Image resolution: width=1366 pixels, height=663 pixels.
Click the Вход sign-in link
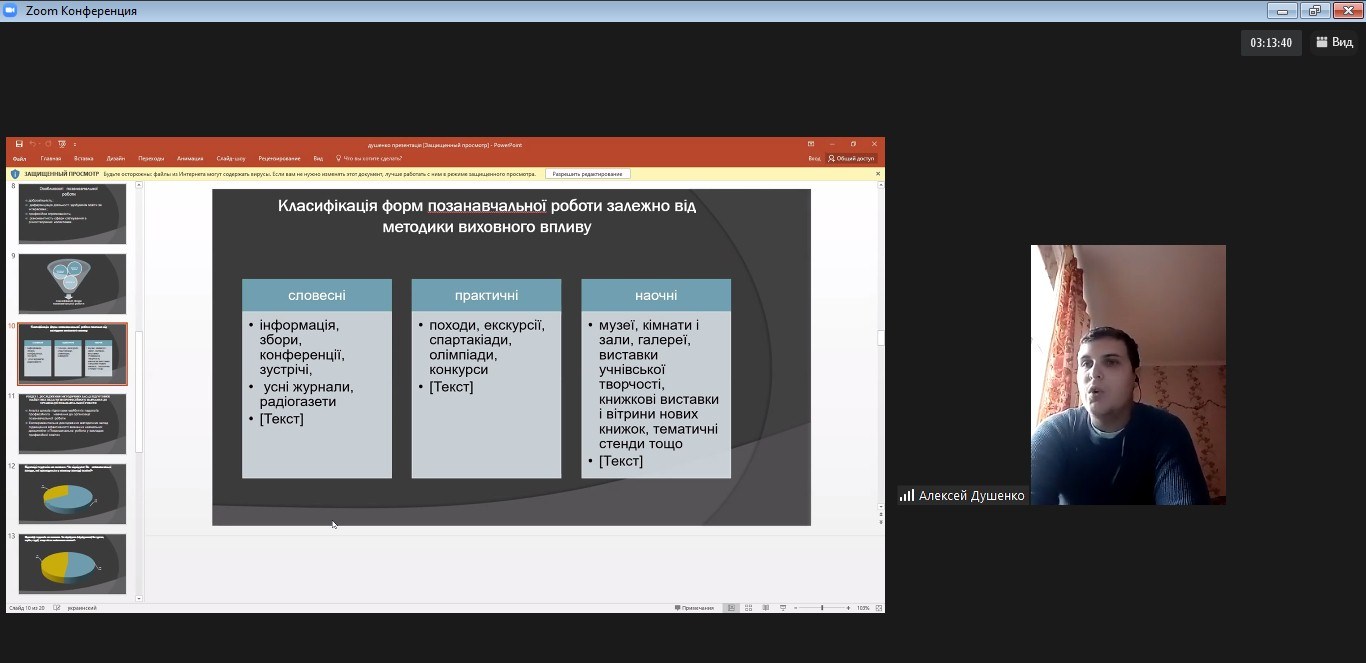pos(814,158)
